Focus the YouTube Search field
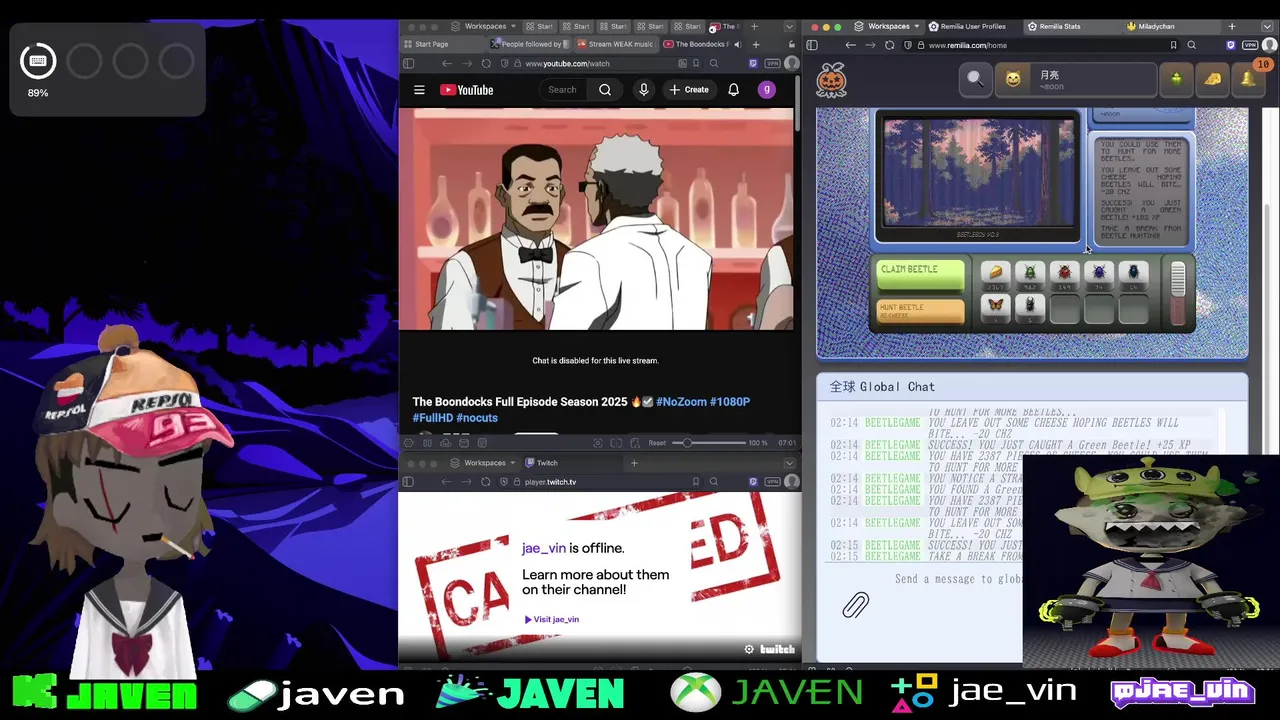This screenshot has height=720, width=1280. (x=563, y=90)
